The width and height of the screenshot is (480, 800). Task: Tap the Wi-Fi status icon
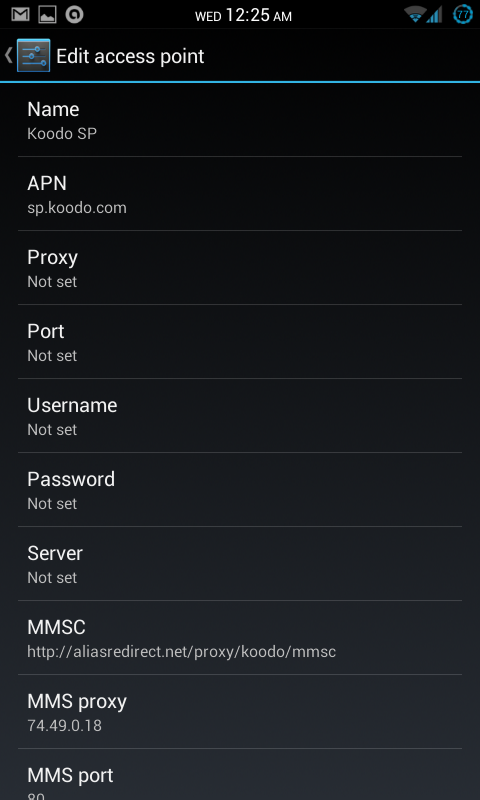pyautogui.click(x=415, y=15)
